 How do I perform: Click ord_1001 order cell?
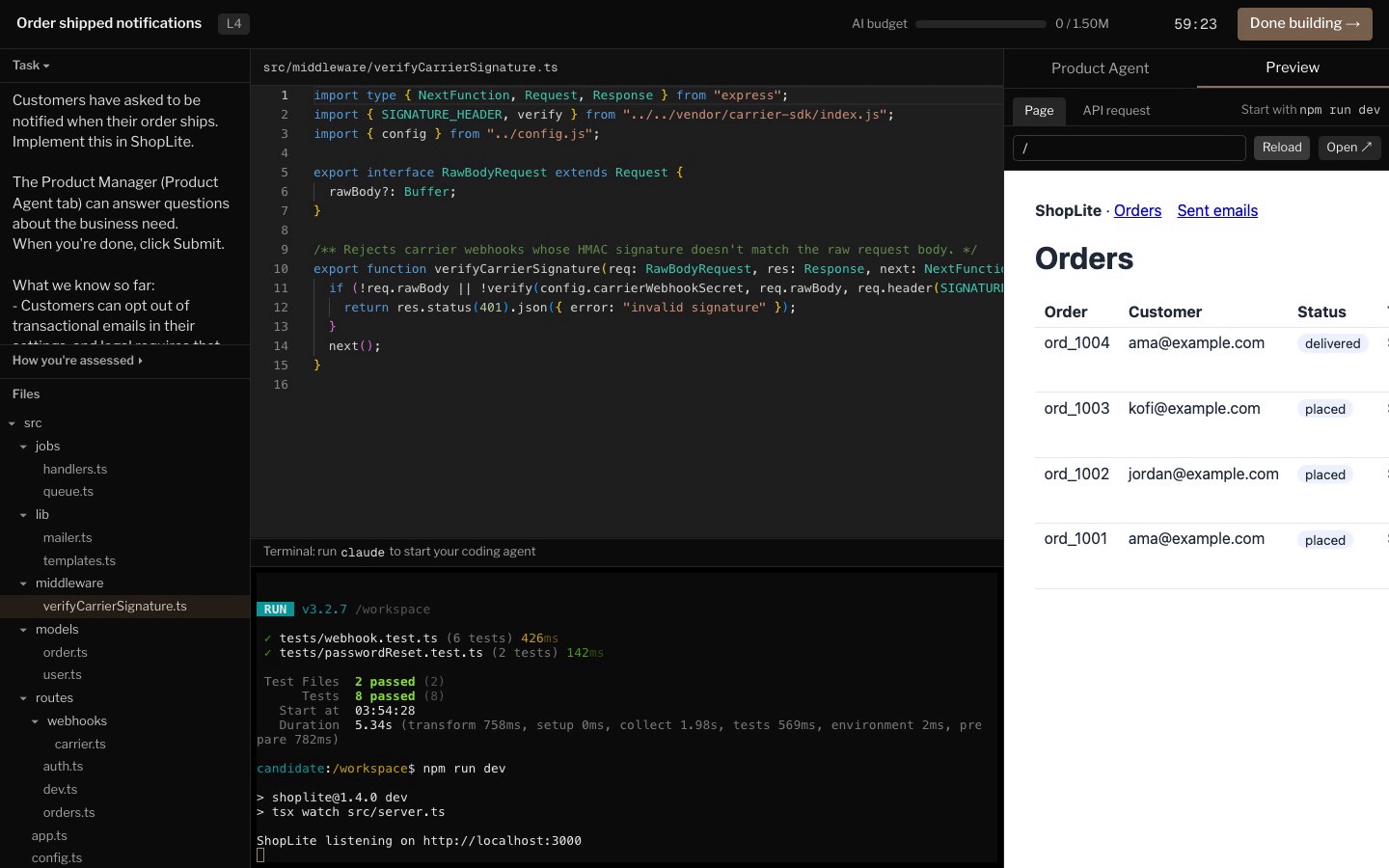1076,539
